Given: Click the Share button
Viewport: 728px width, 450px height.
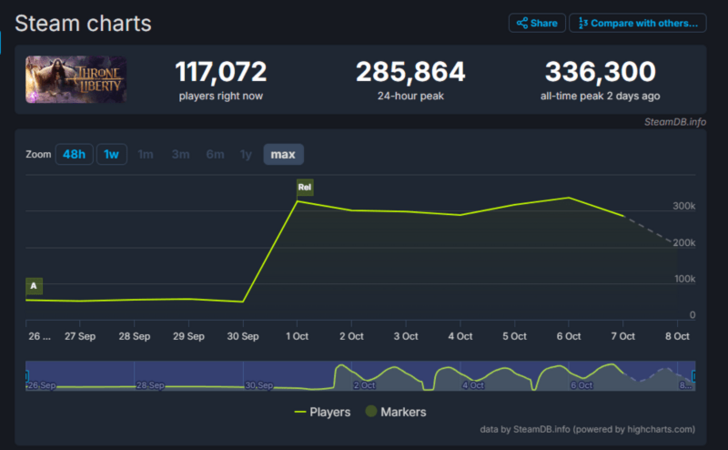Looking at the screenshot, I should click(537, 23).
